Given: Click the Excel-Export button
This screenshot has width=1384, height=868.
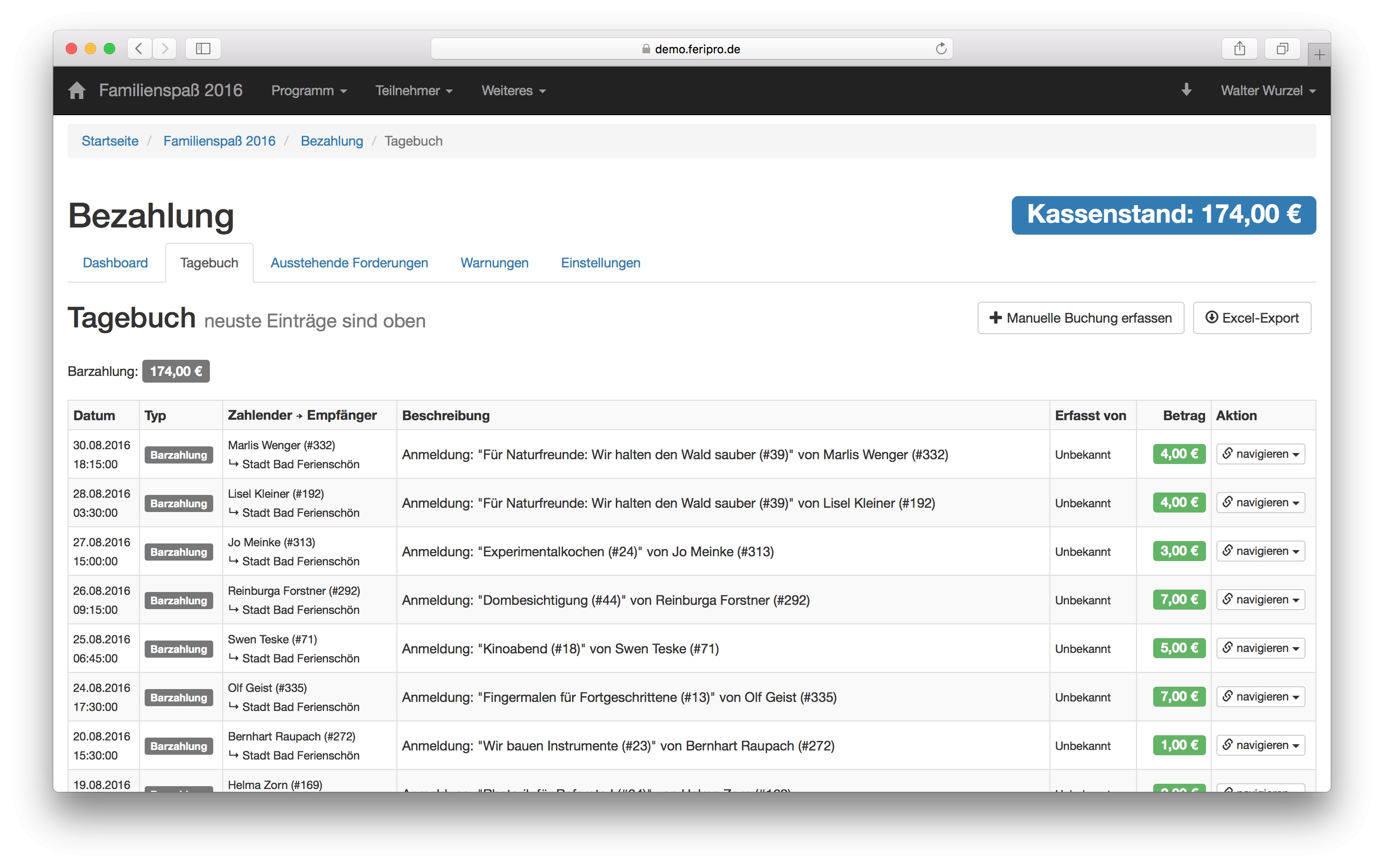Looking at the screenshot, I should (1252, 318).
